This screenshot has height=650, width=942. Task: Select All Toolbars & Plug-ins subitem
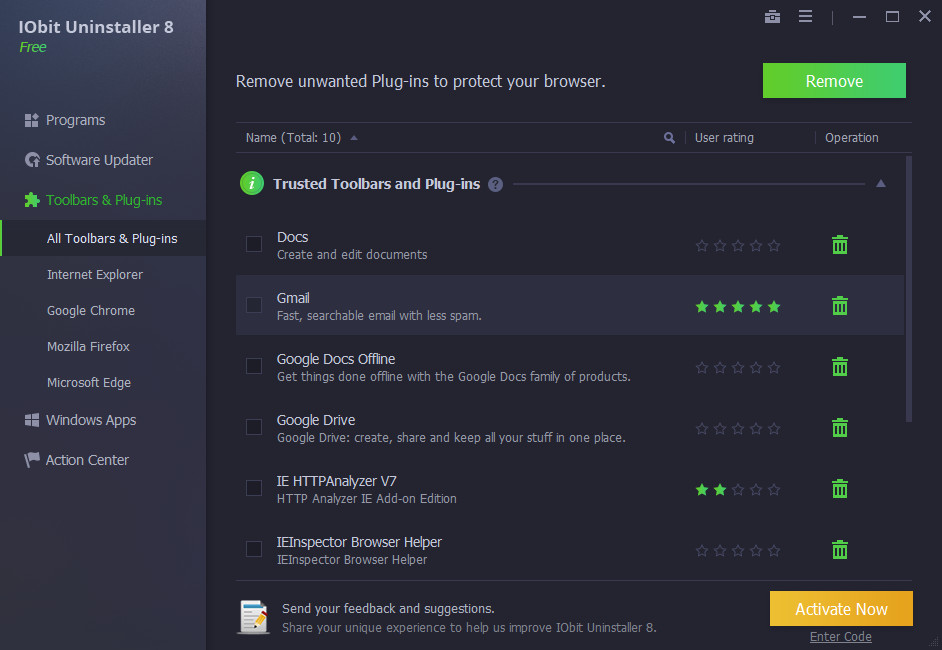click(x=103, y=238)
